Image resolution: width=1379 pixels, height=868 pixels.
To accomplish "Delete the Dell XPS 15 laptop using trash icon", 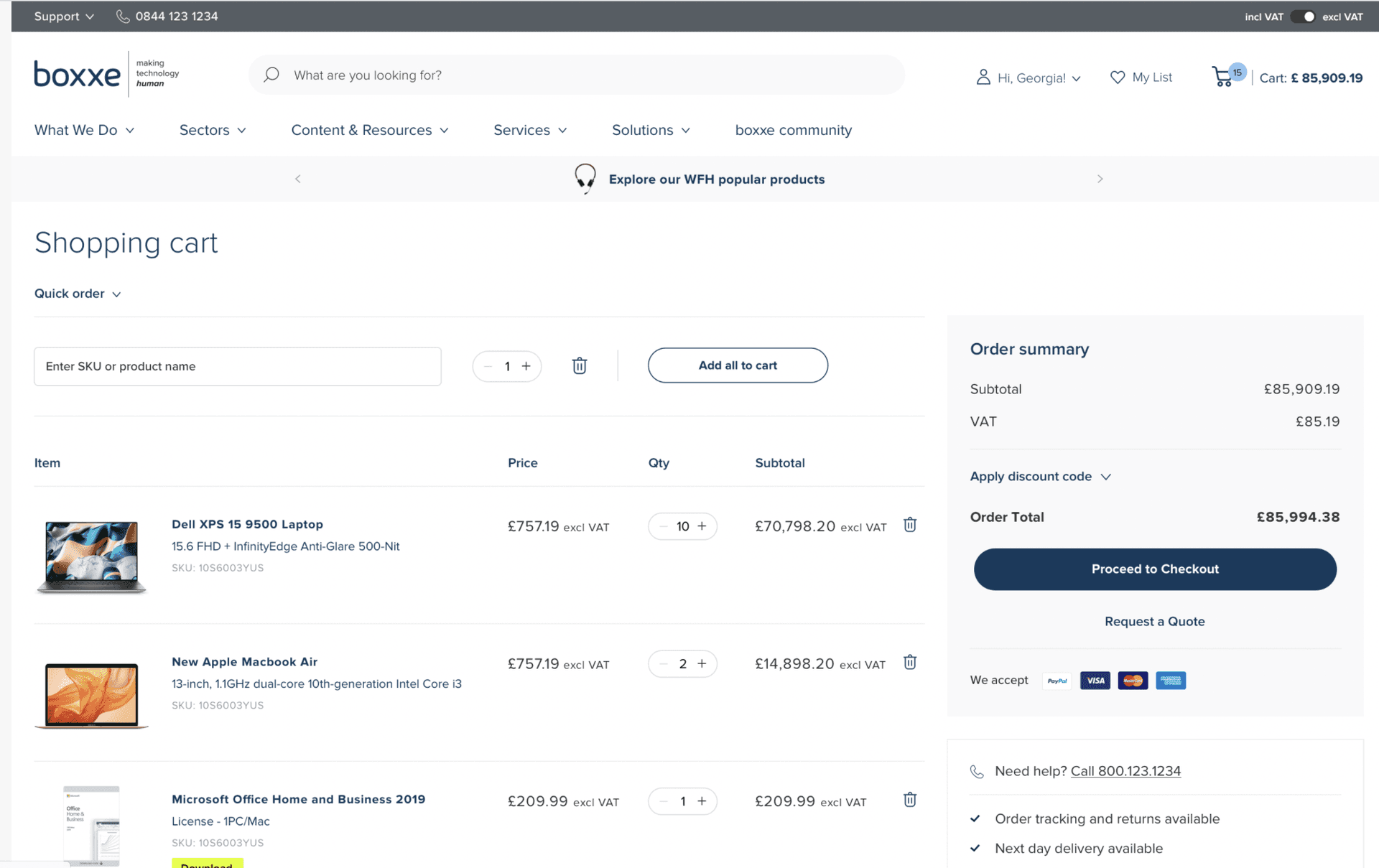I will 909,525.
